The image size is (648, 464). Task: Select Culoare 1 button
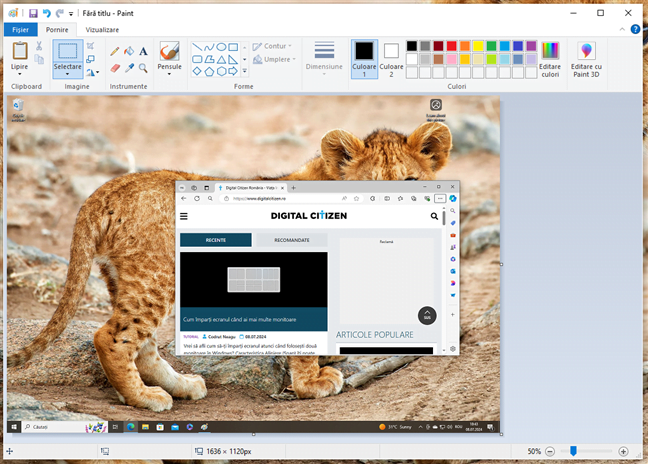coord(364,59)
